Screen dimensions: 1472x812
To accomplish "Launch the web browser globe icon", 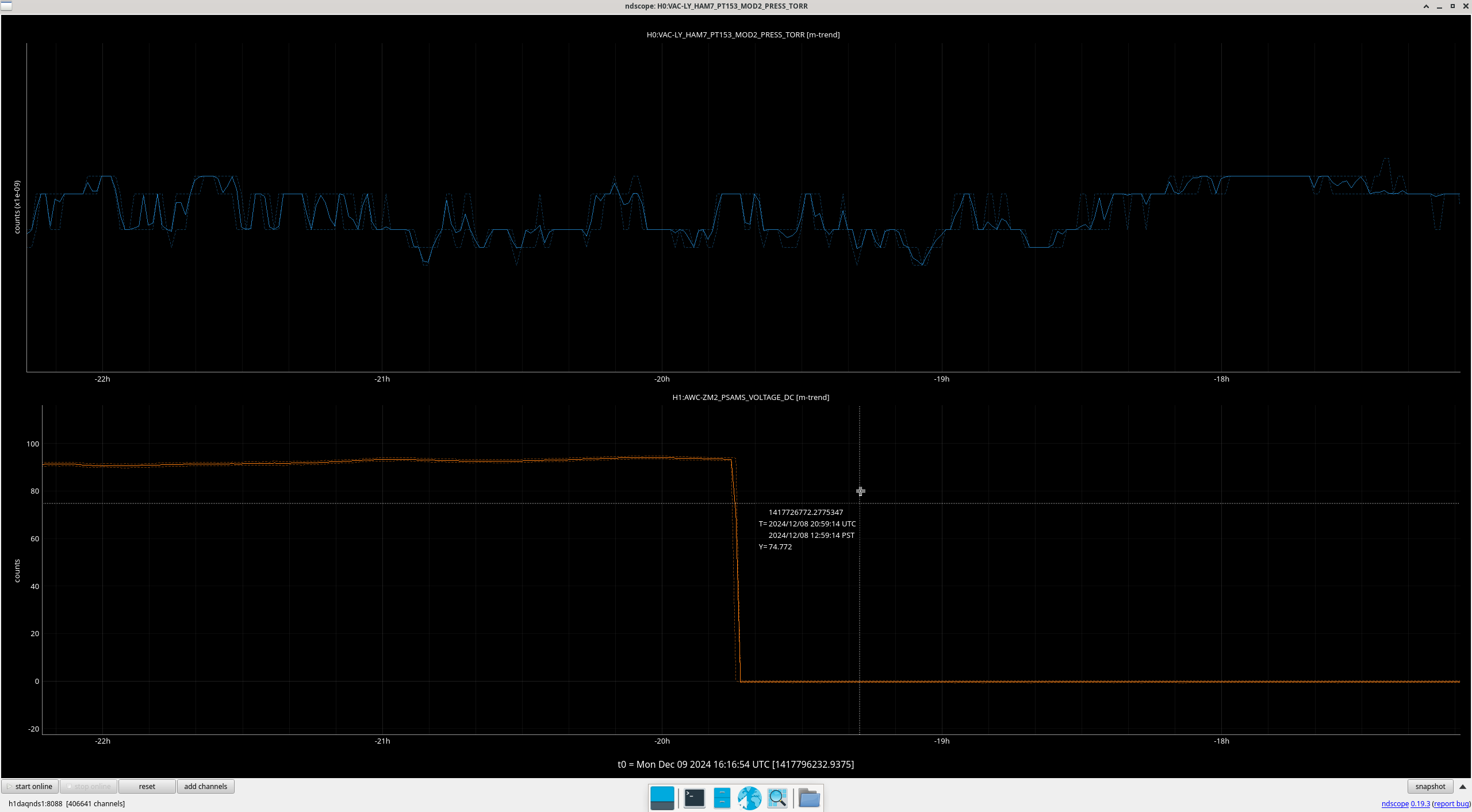I will tap(749, 798).
